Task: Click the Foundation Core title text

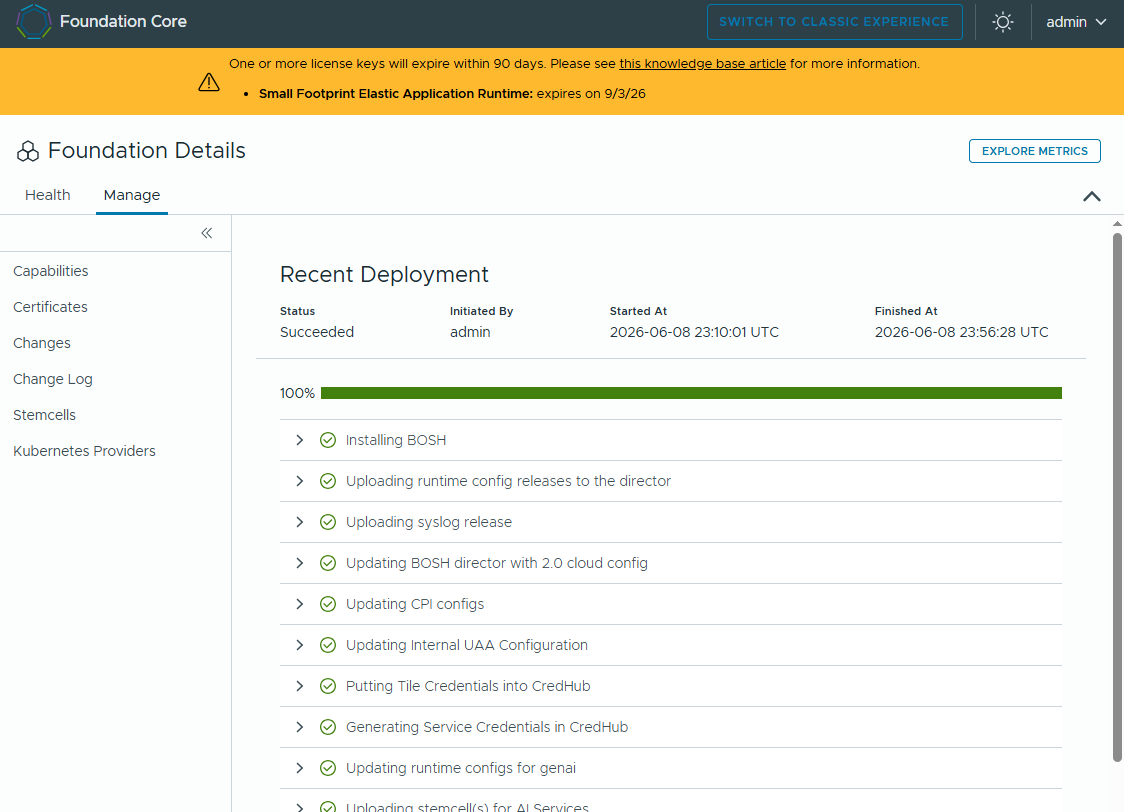Action: pyautogui.click(x=123, y=22)
